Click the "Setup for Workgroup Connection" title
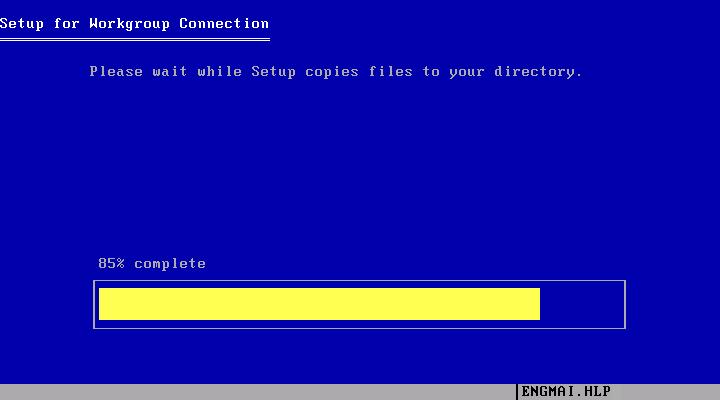 135,23
